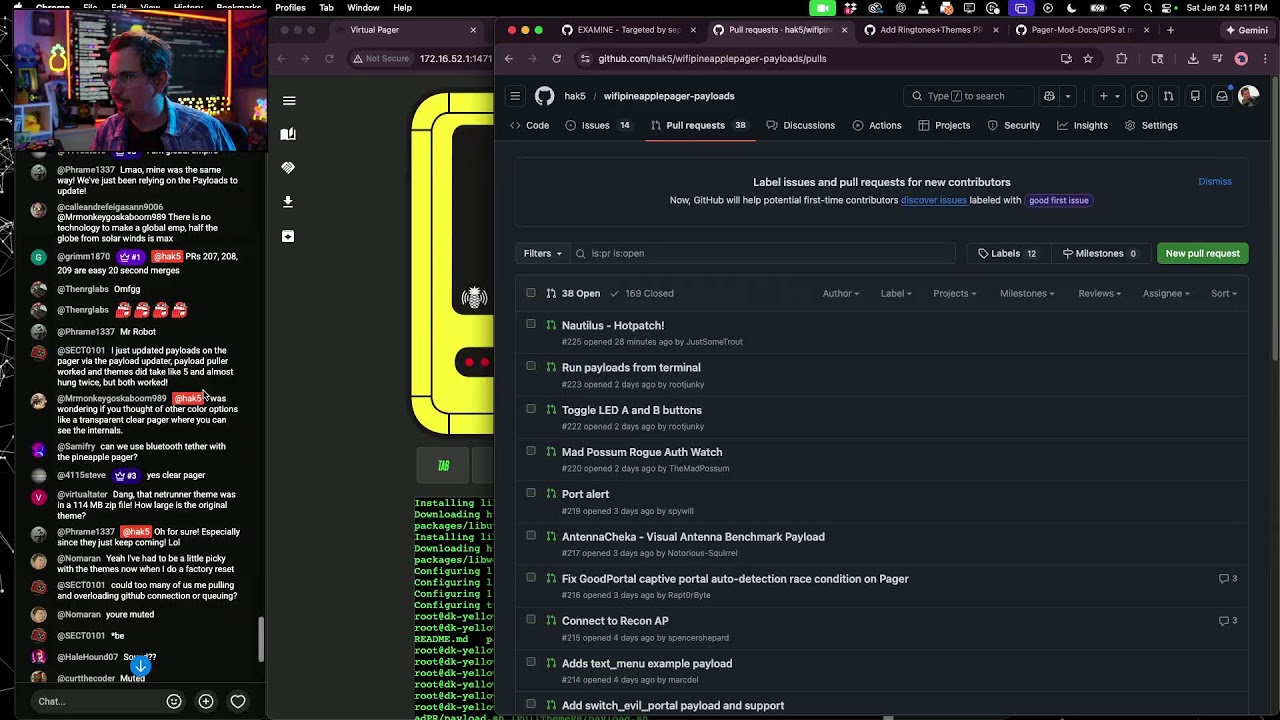
Task: Open GitHub user avatar menu
Action: (1248, 96)
